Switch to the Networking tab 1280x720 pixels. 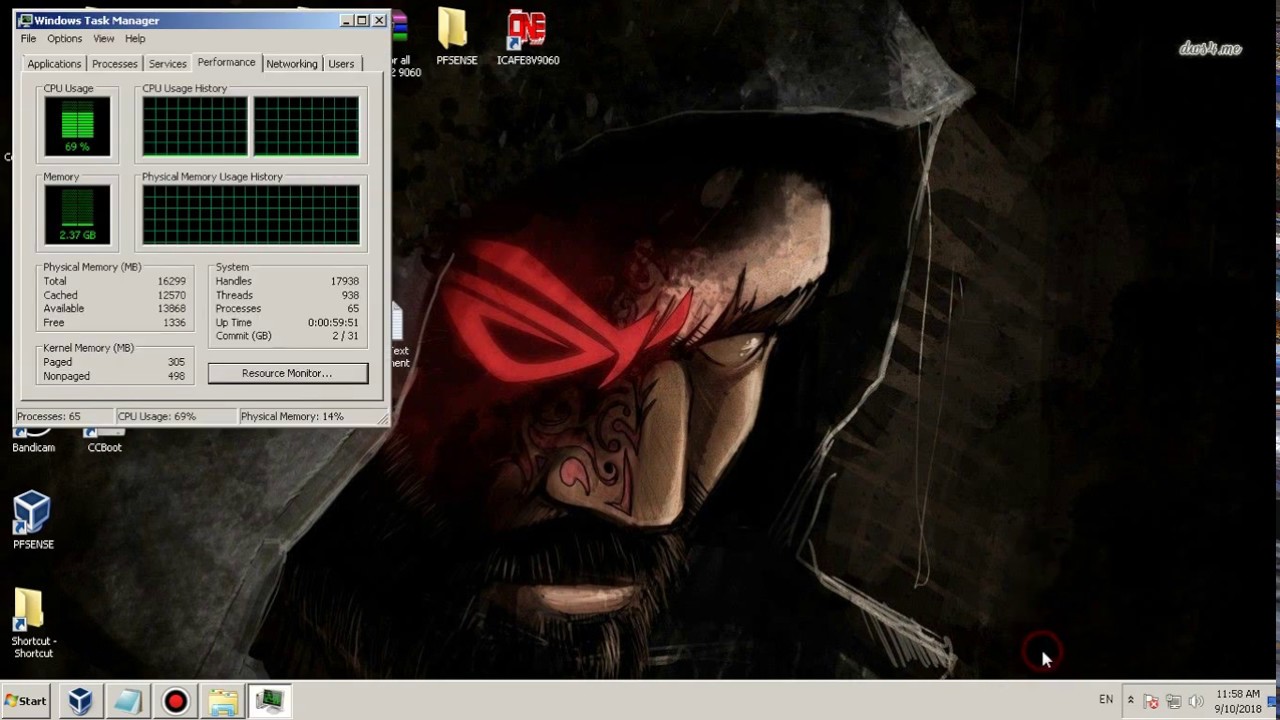(292, 64)
